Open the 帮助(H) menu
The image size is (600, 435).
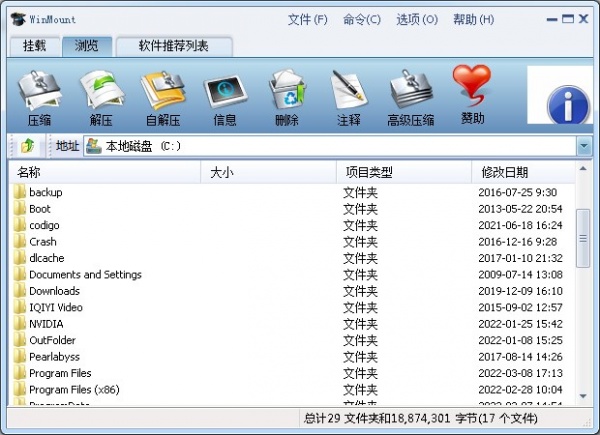(471, 19)
